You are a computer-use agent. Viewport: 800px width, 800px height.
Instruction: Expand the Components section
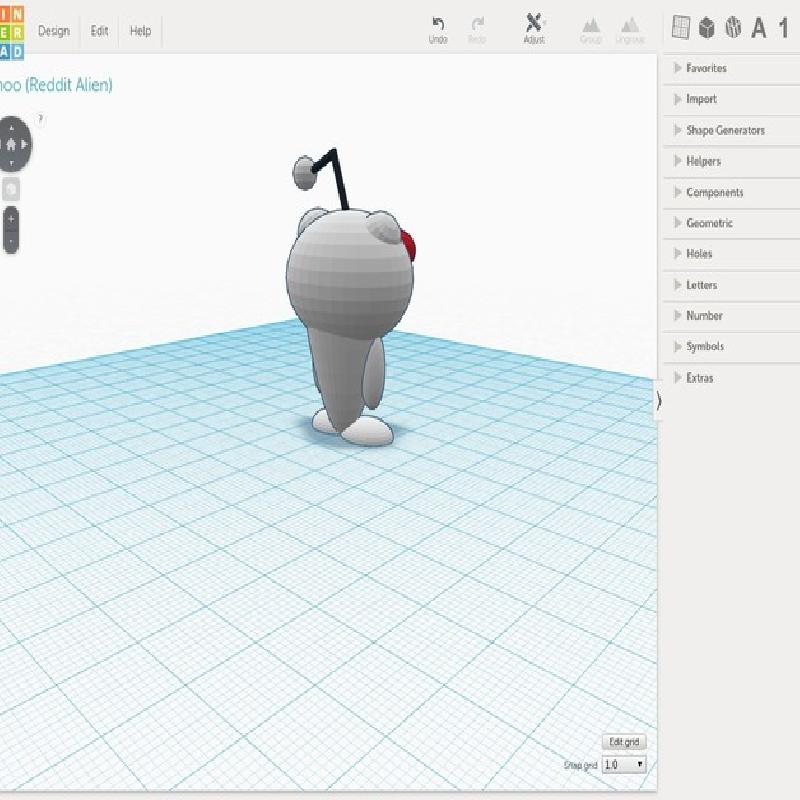point(731,192)
